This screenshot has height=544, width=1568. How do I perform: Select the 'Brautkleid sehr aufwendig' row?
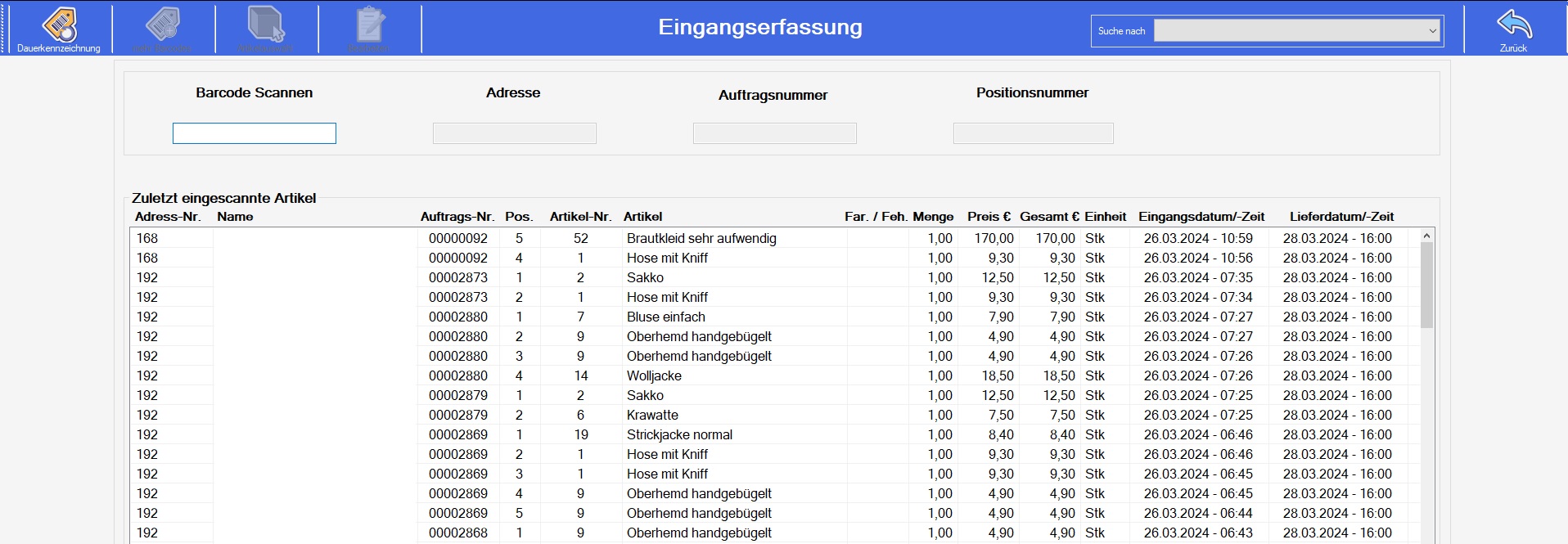point(775,238)
